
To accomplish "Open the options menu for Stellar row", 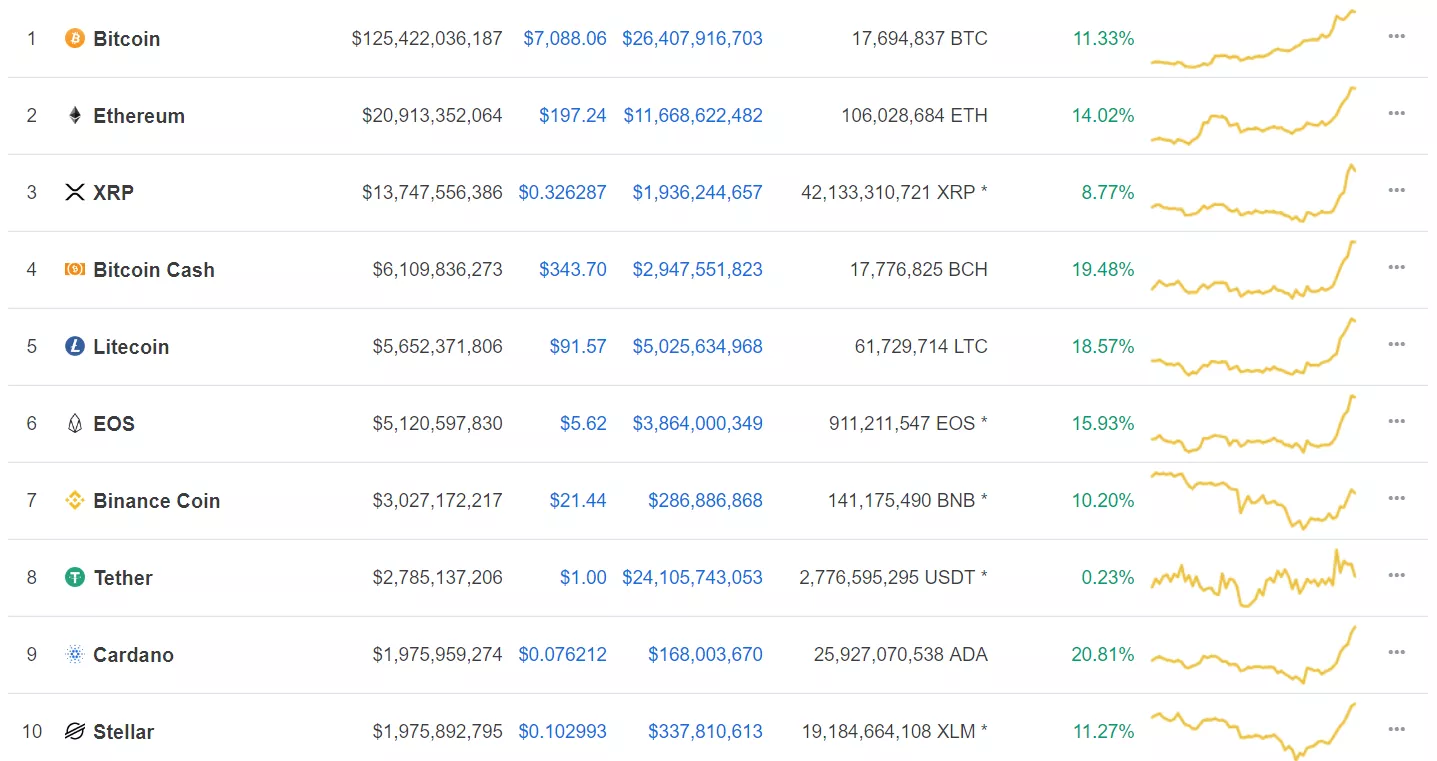I will pyautogui.click(x=1396, y=728).
